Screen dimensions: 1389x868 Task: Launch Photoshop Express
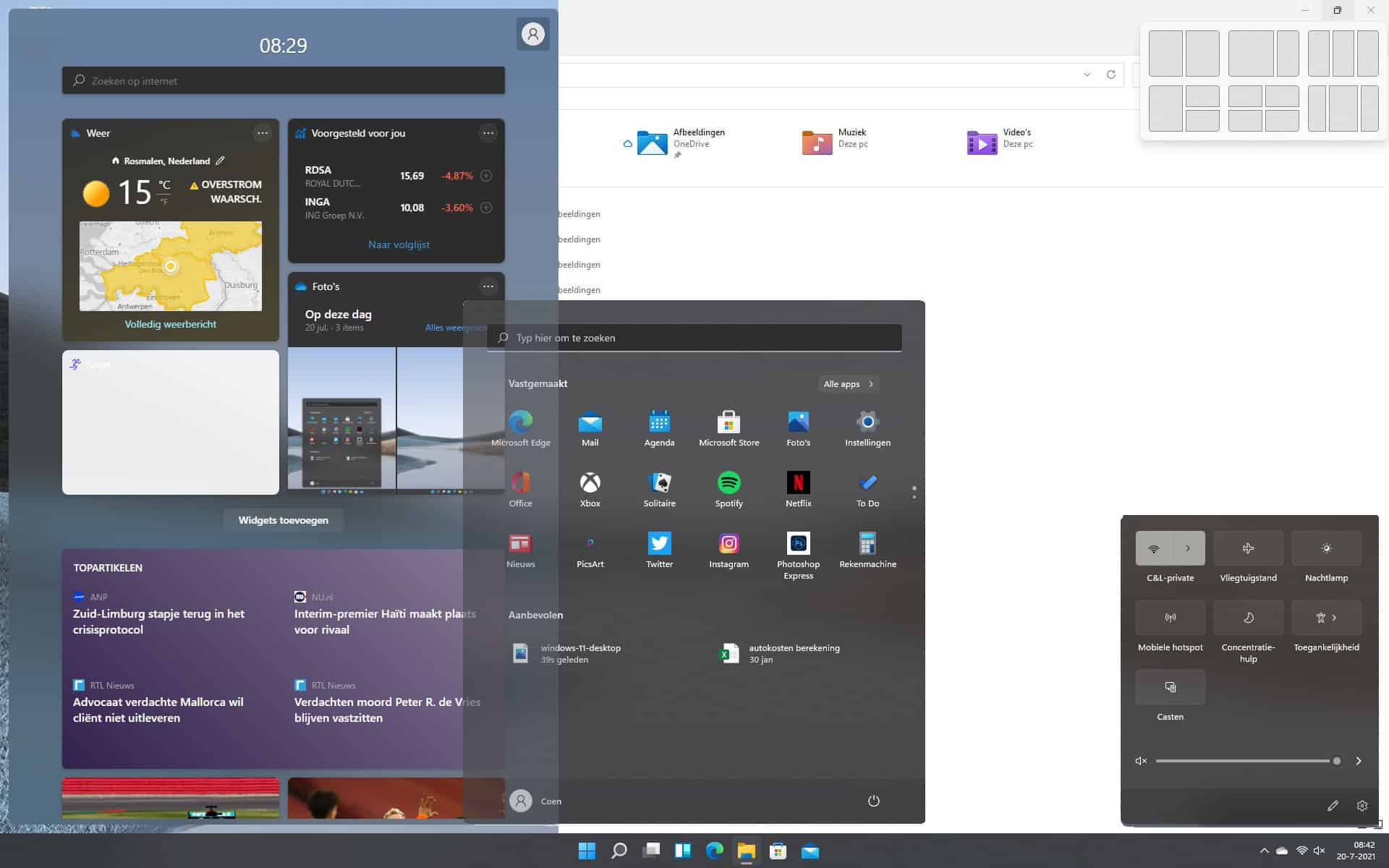click(799, 556)
